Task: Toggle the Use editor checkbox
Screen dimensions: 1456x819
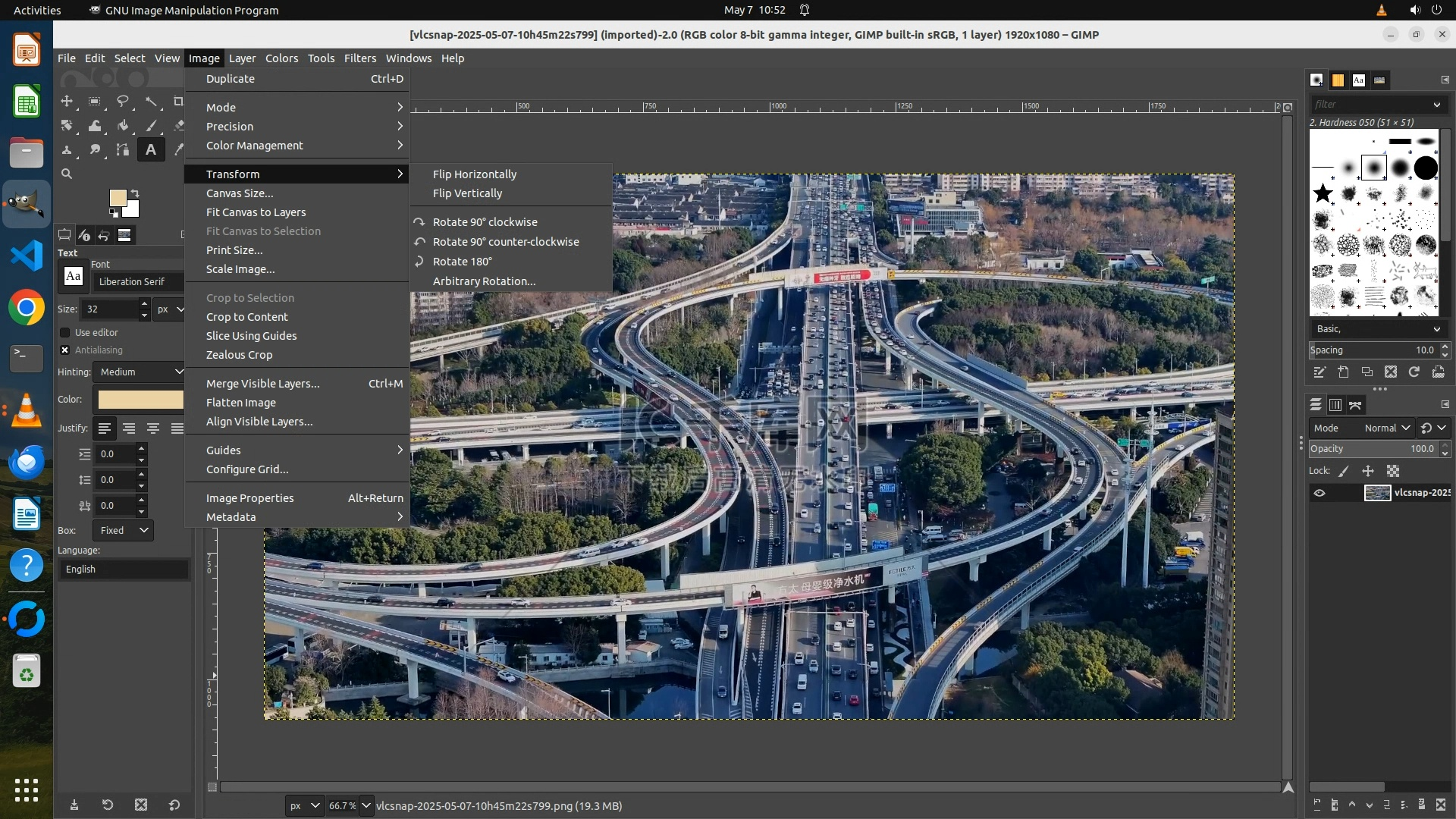Action: 65,333
